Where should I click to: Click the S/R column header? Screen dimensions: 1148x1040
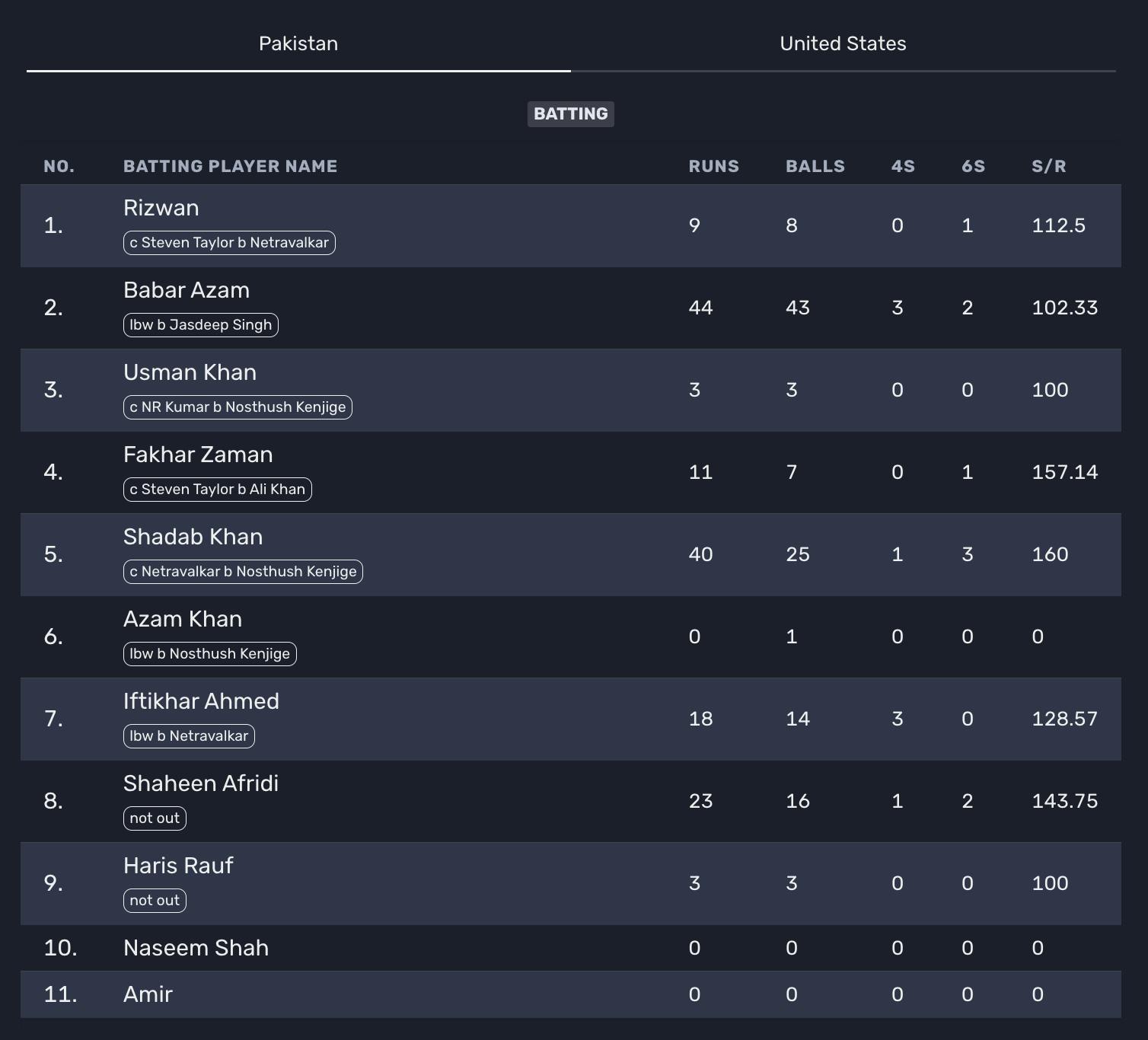tap(1048, 166)
